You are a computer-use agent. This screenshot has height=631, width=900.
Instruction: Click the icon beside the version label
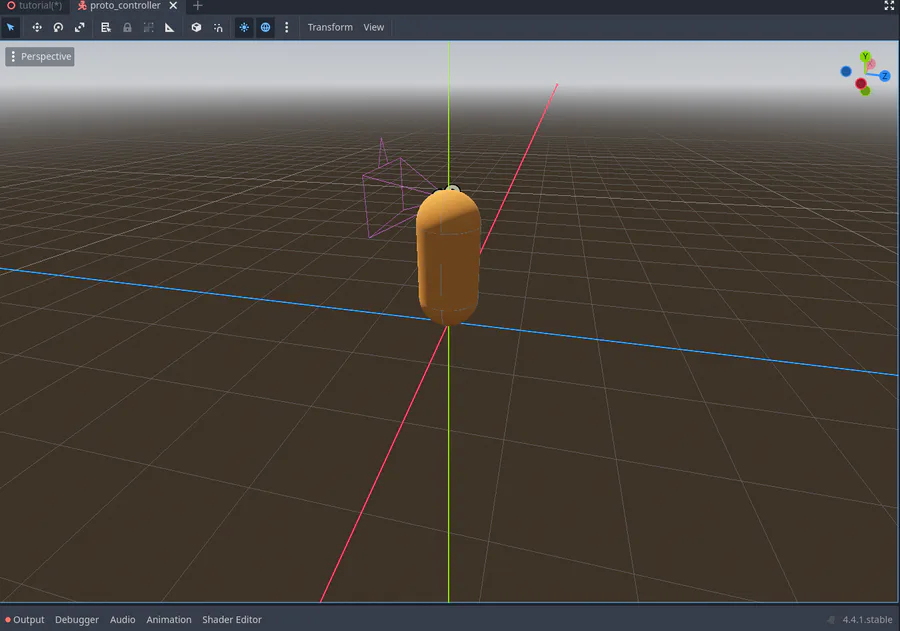[831, 620]
